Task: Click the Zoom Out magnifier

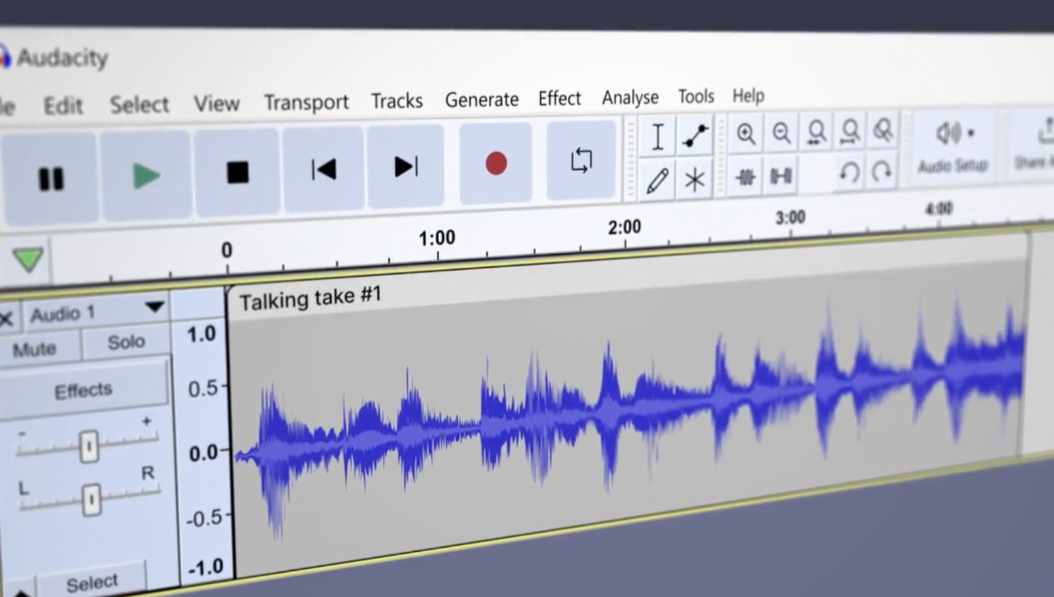Action: (x=782, y=132)
